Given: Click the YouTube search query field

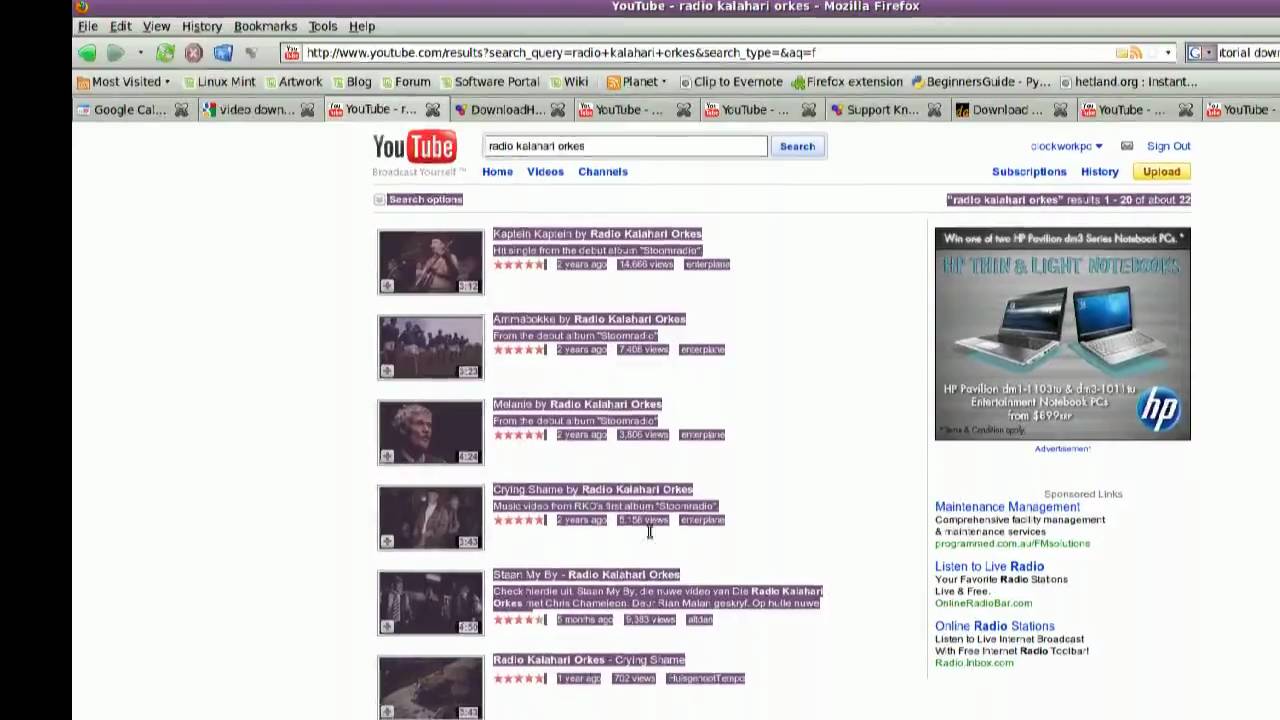Looking at the screenshot, I should pos(625,146).
